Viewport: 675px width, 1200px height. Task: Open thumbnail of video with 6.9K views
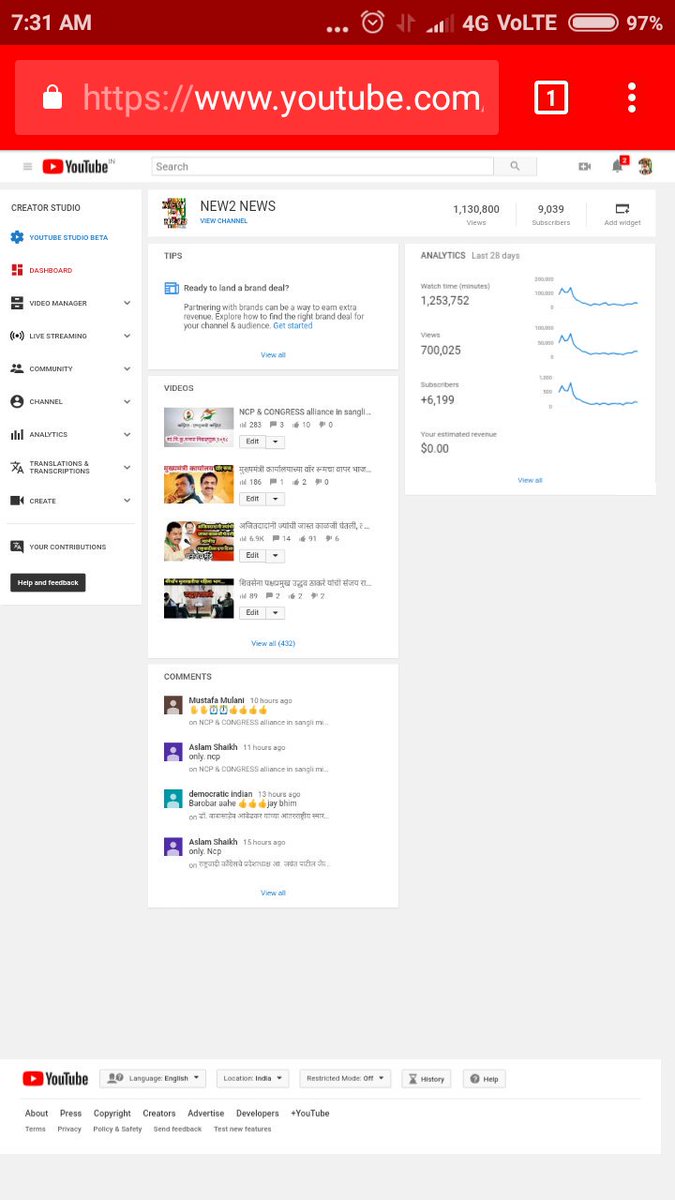pyautogui.click(x=199, y=541)
